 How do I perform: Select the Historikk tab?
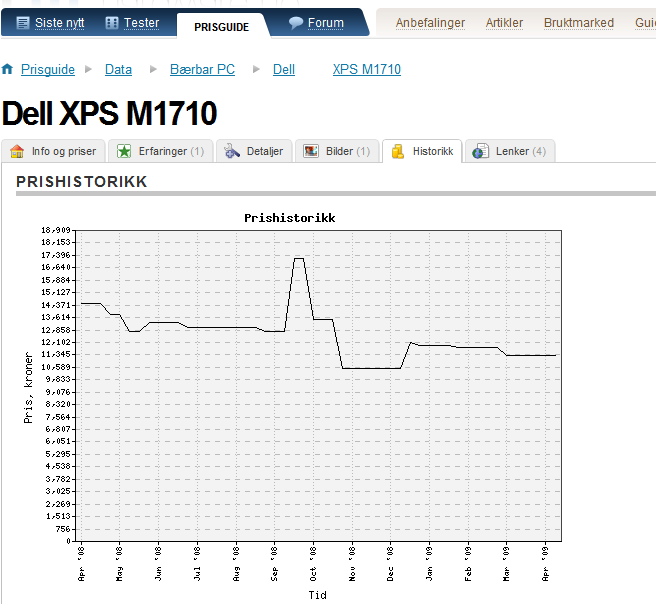point(422,151)
